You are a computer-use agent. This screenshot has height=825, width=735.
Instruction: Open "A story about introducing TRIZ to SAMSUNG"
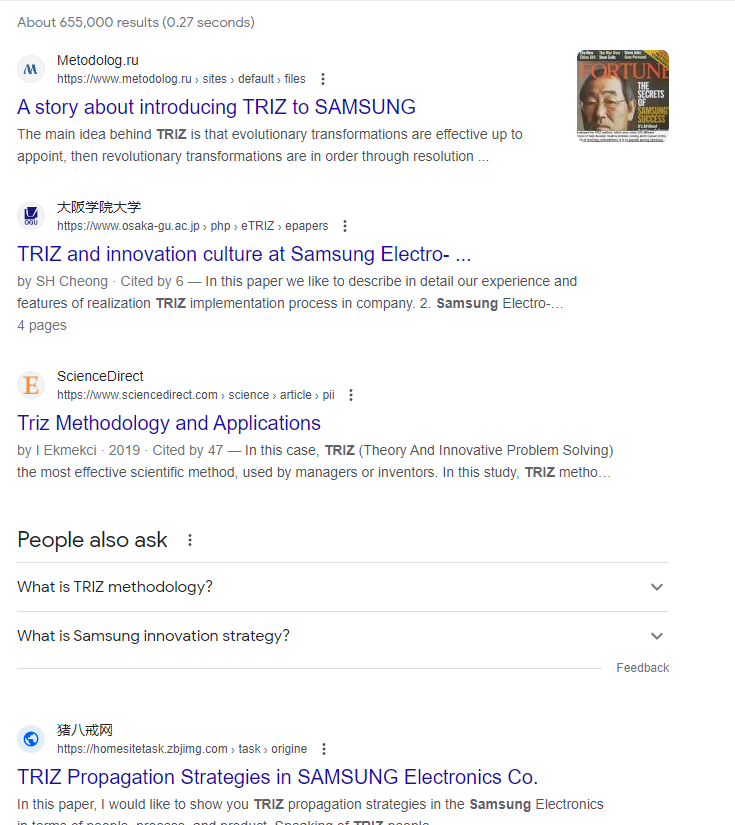coord(216,107)
